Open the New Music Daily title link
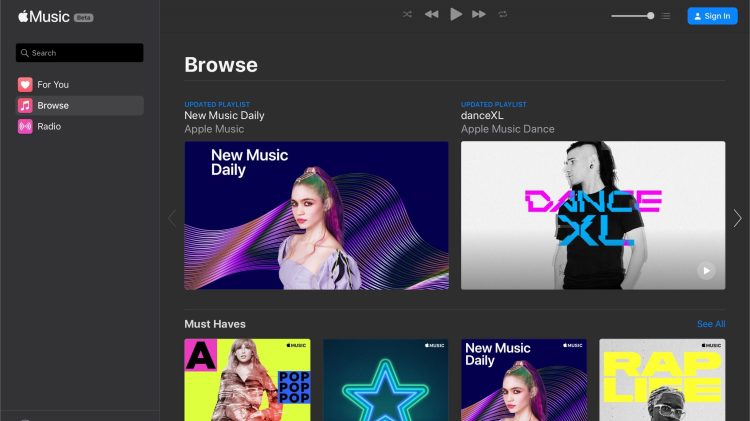This screenshot has height=421, width=750. pos(224,115)
